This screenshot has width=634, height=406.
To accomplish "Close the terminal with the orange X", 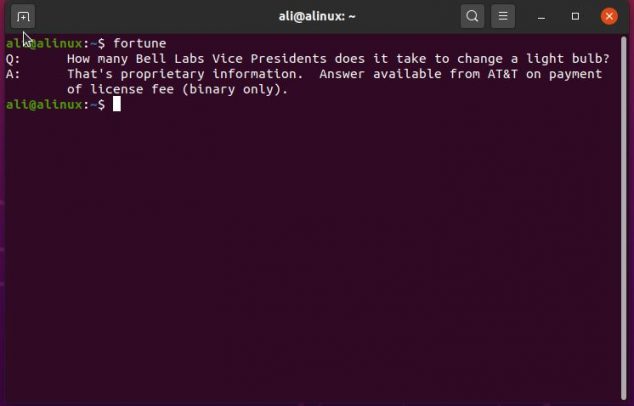I will (x=609, y=17).
